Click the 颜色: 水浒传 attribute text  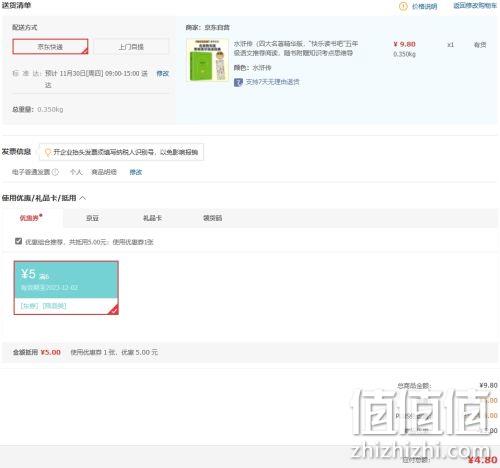tap(252, 68)
